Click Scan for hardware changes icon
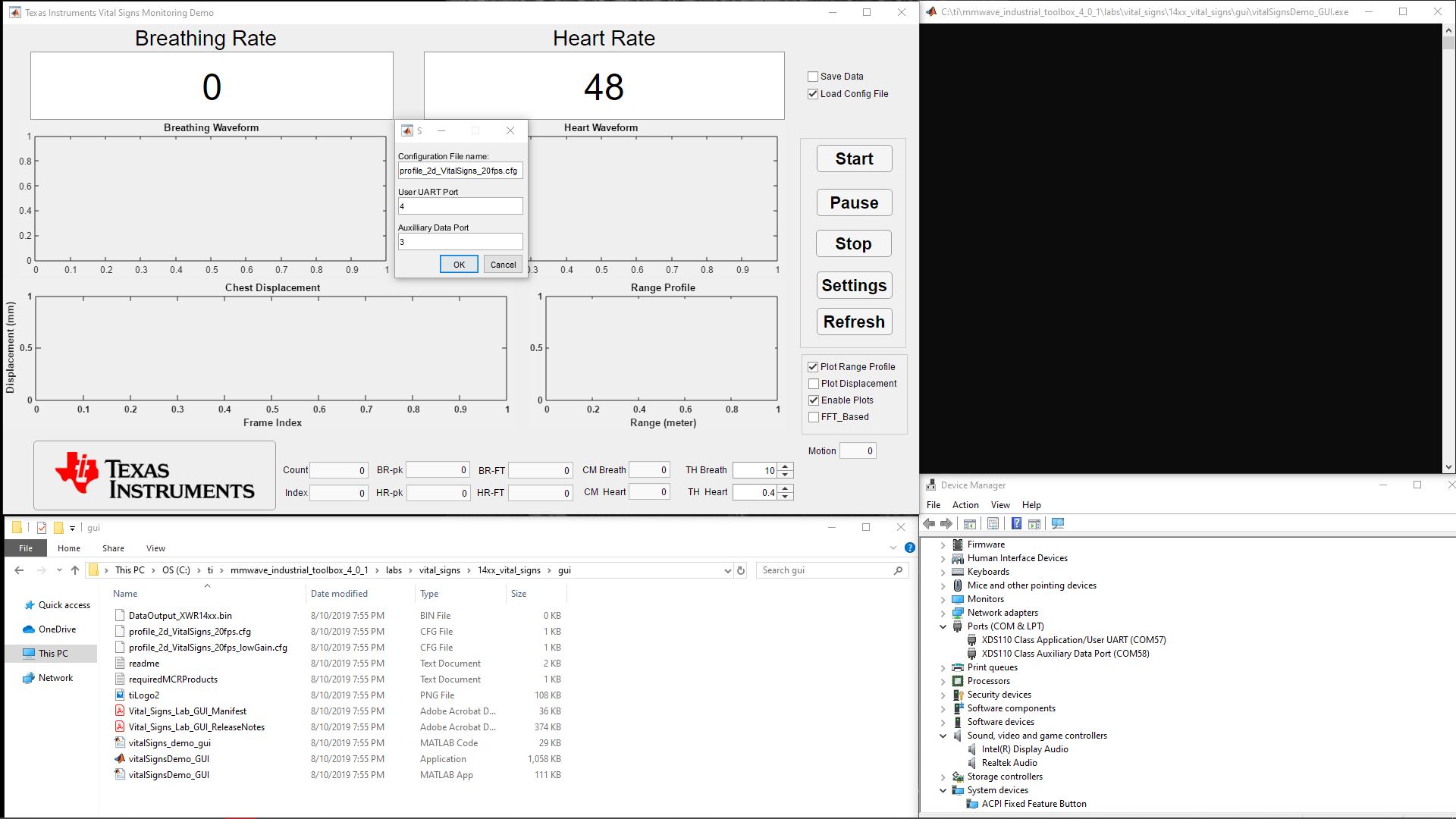 tap(1058, 524)
